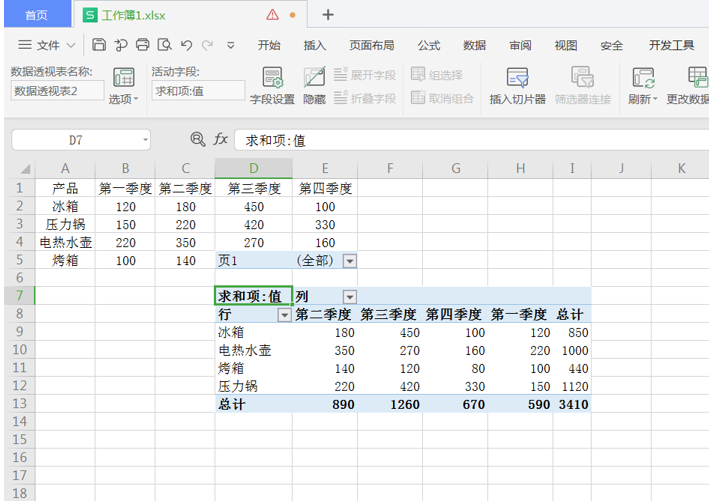Click the cell containing 产品
This screenshot has height=501, width=709.
click(x=65, y=188)
